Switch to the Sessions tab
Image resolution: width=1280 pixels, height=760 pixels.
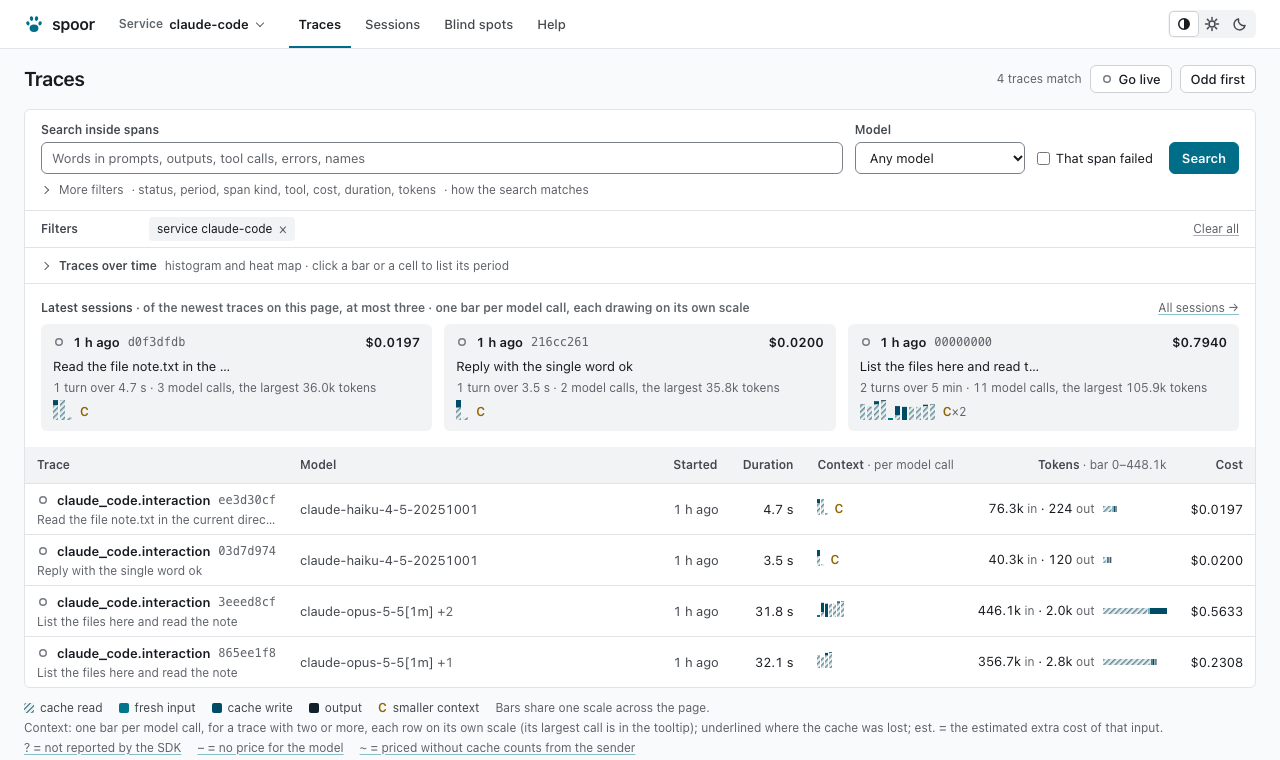pos(392,24)
